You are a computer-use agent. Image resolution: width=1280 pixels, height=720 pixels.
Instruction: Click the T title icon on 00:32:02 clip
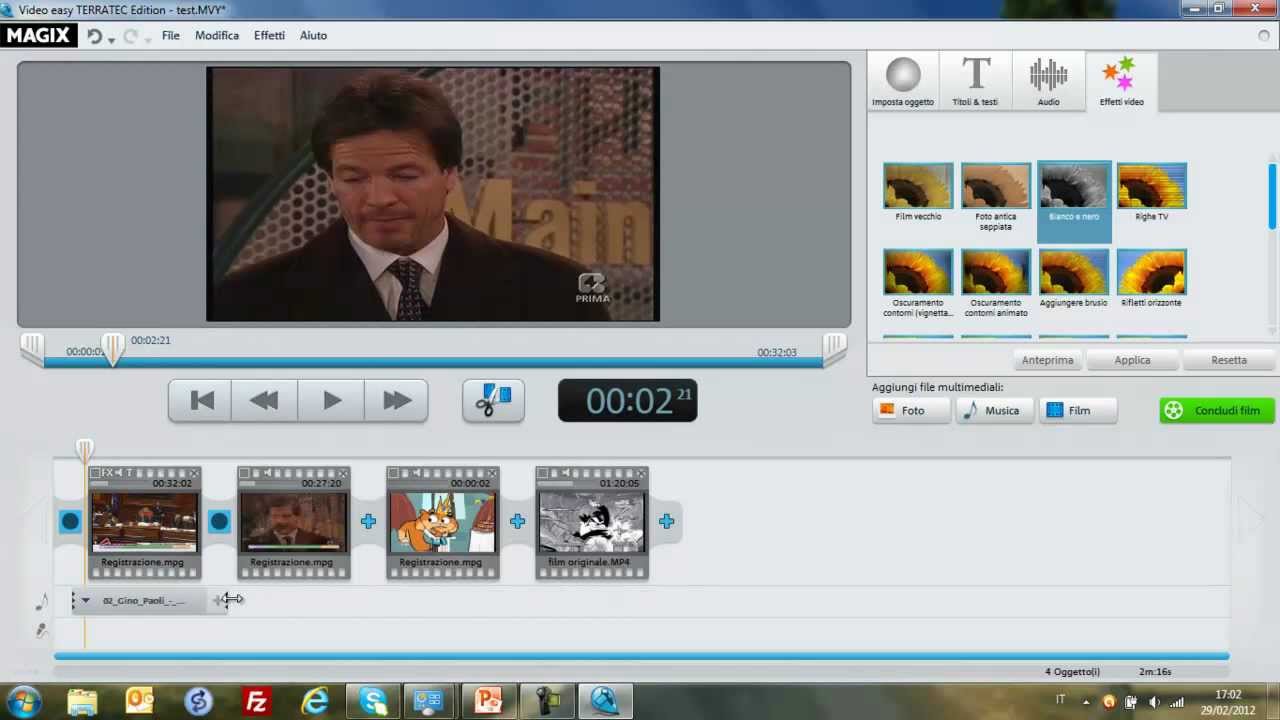(x=128, y=473)
